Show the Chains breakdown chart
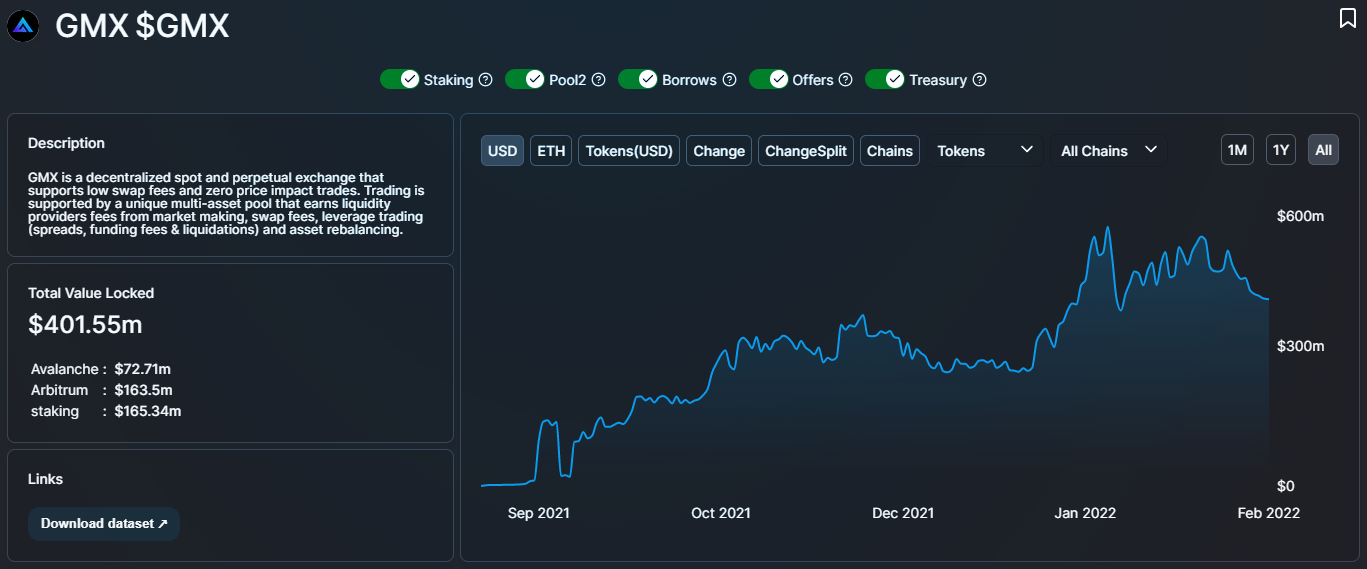Image resolution: width=1367 pixels, height=569 pixels. pos(890,151)
